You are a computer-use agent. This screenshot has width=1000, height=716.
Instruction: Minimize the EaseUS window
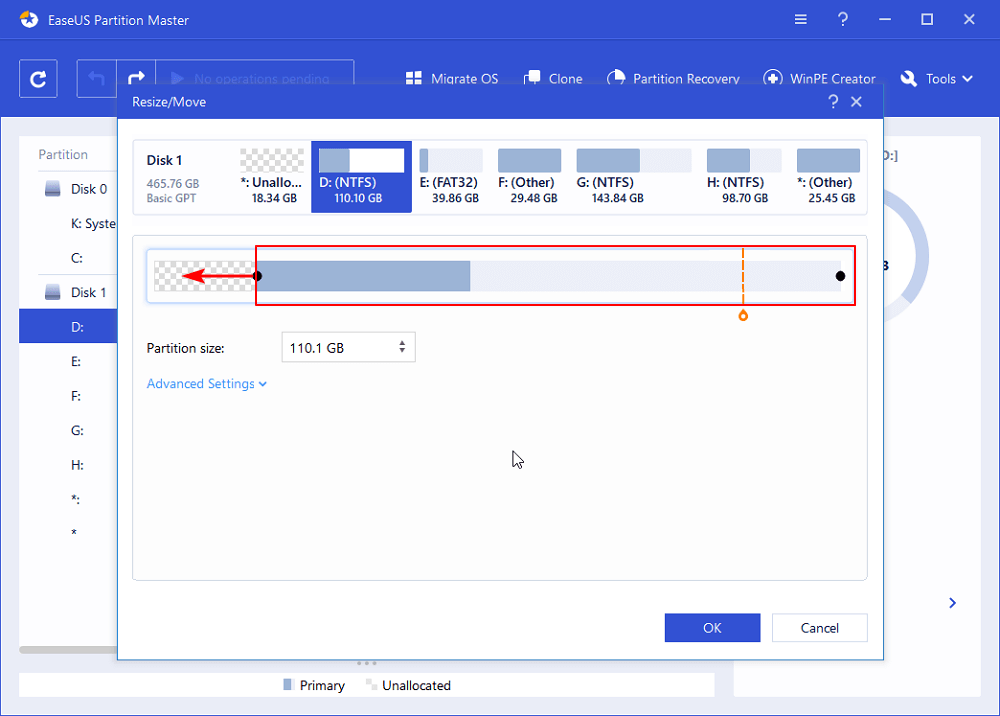click(885, 20)
